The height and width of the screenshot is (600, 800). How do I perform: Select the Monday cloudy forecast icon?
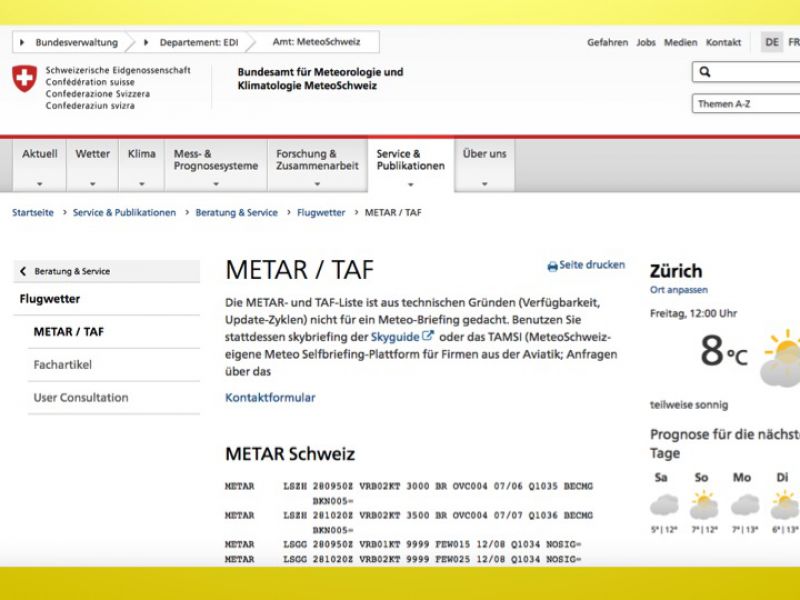(x=744, y=505)
